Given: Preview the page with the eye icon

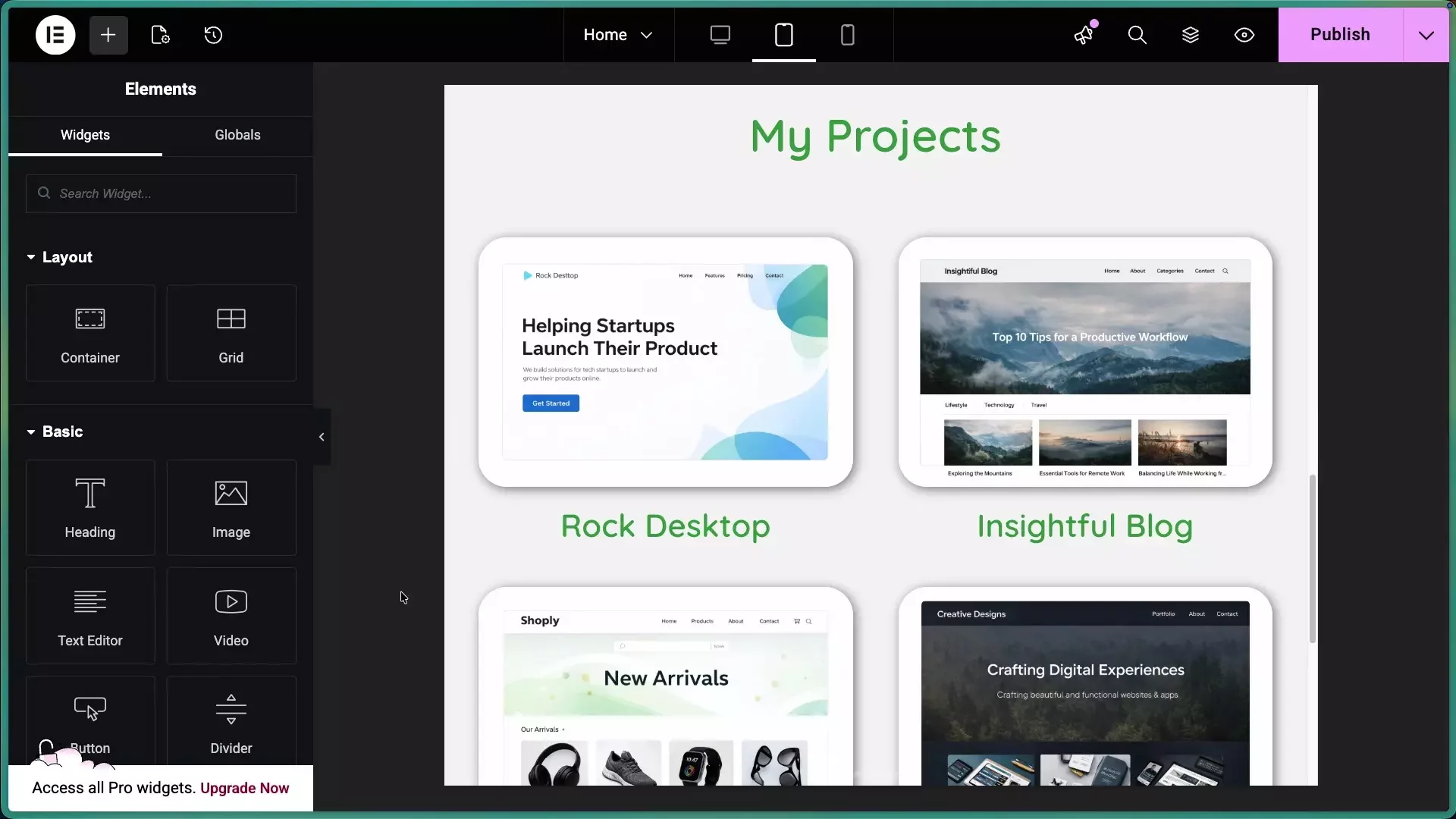Looking at the screenshot, I should tap(1244, 35).
